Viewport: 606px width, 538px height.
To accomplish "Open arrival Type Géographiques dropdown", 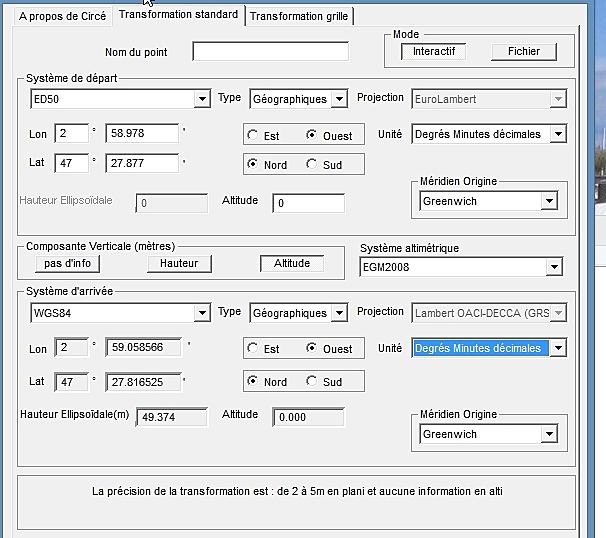I will 299,313.
